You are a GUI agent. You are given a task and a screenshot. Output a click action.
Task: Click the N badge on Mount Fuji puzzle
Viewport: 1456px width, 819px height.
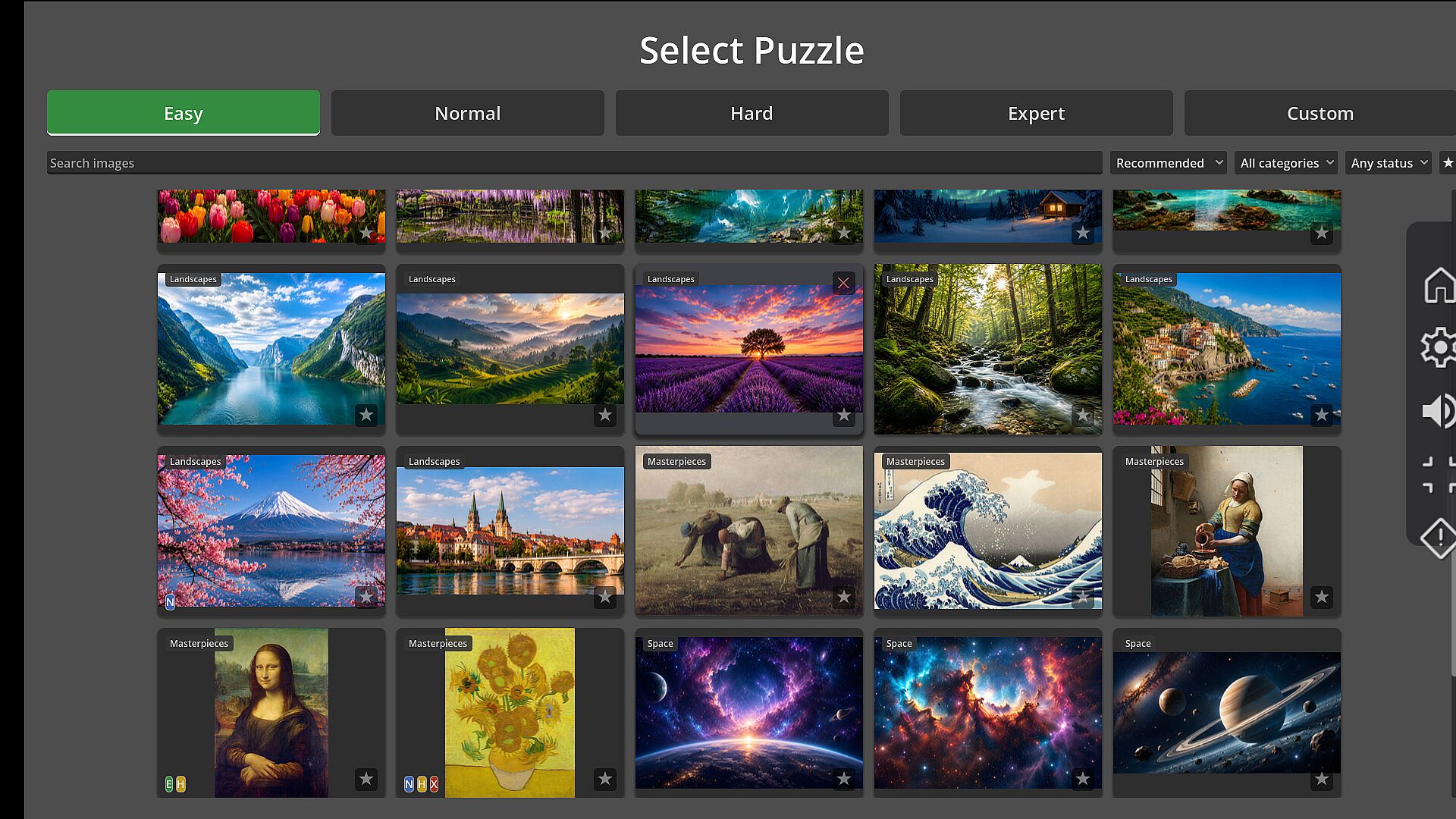tap(170, 602)
